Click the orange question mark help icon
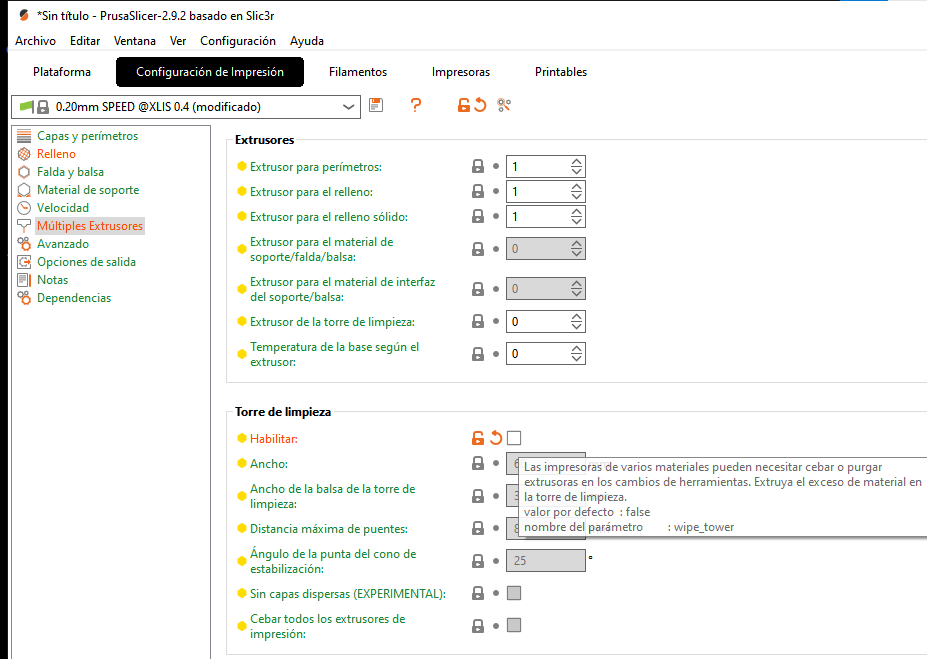 pyautogui.click(x=416, y=105)
